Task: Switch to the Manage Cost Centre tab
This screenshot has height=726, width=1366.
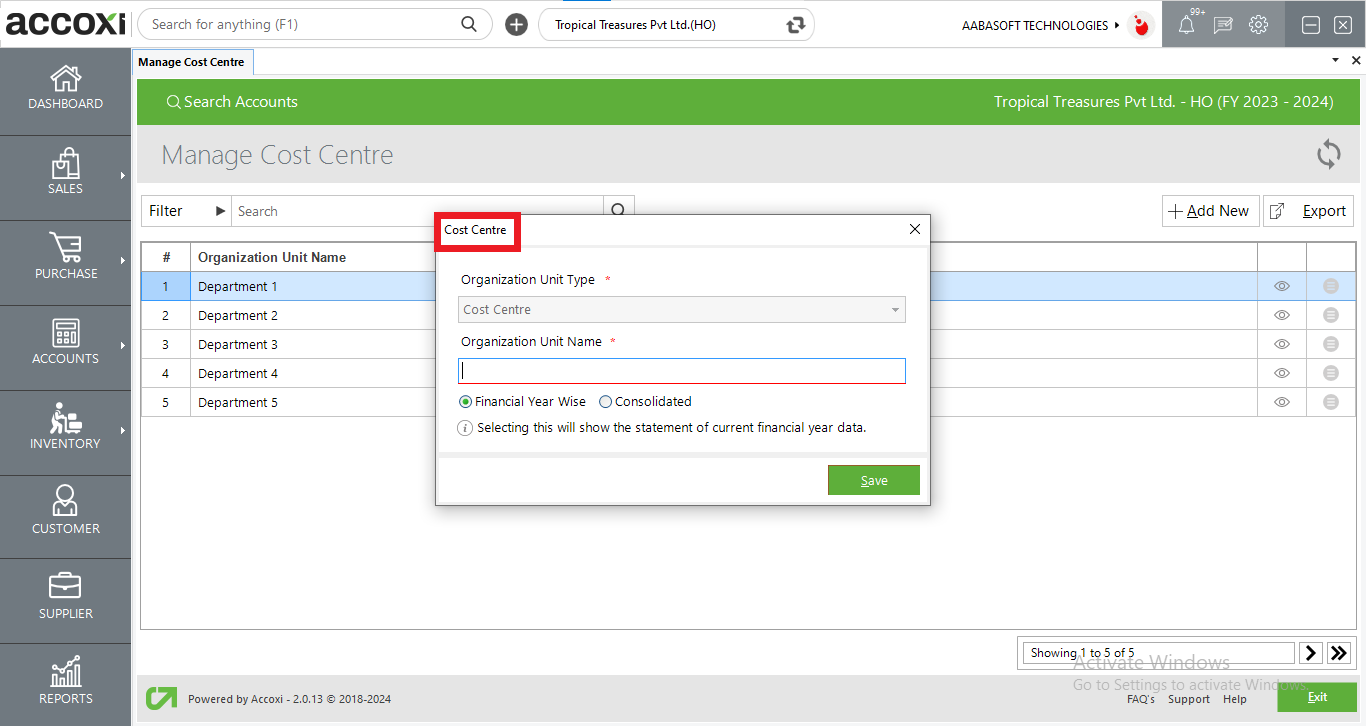Action: coord(192,61)
